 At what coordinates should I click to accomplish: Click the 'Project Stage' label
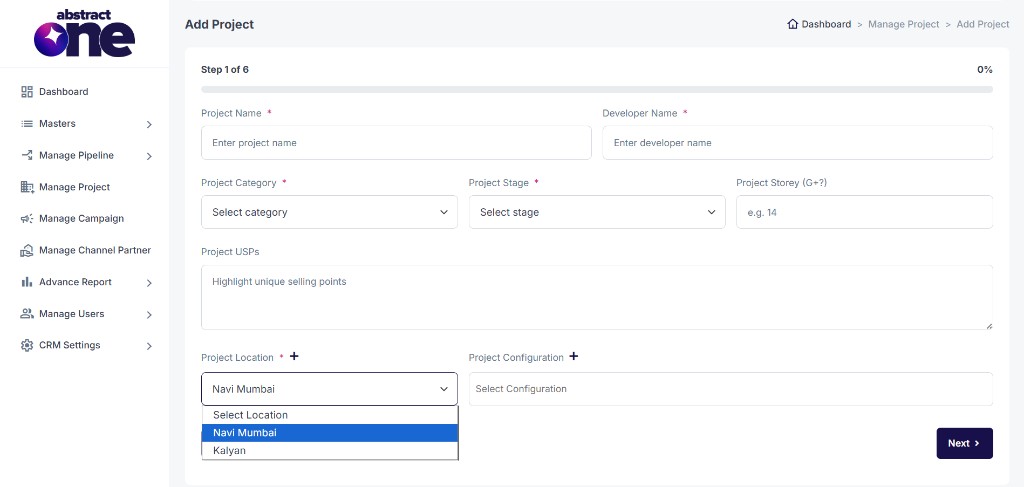pyautogui.click(x=498, y=183)
